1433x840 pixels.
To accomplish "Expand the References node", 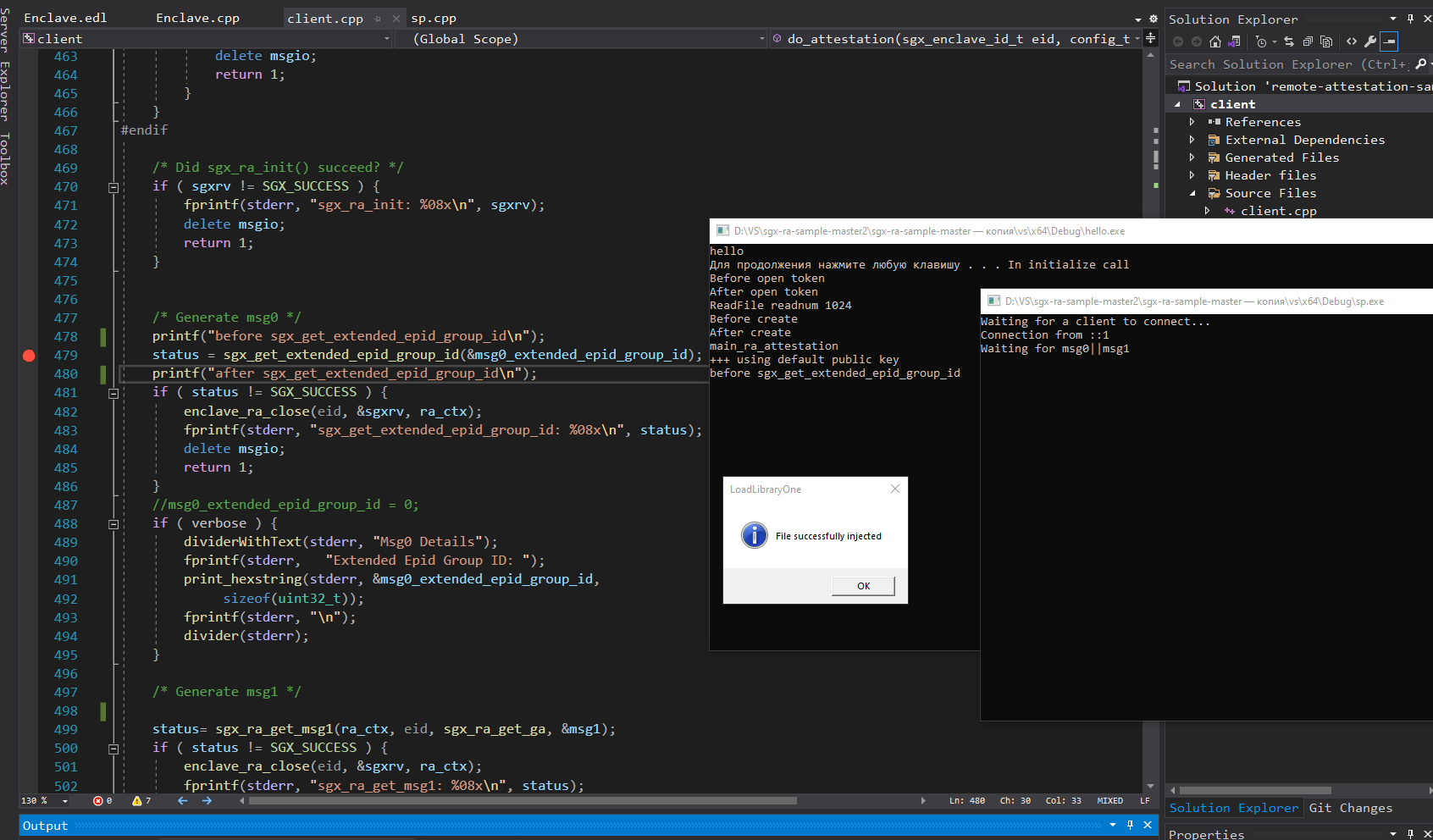I will [x=1192, y=121].
